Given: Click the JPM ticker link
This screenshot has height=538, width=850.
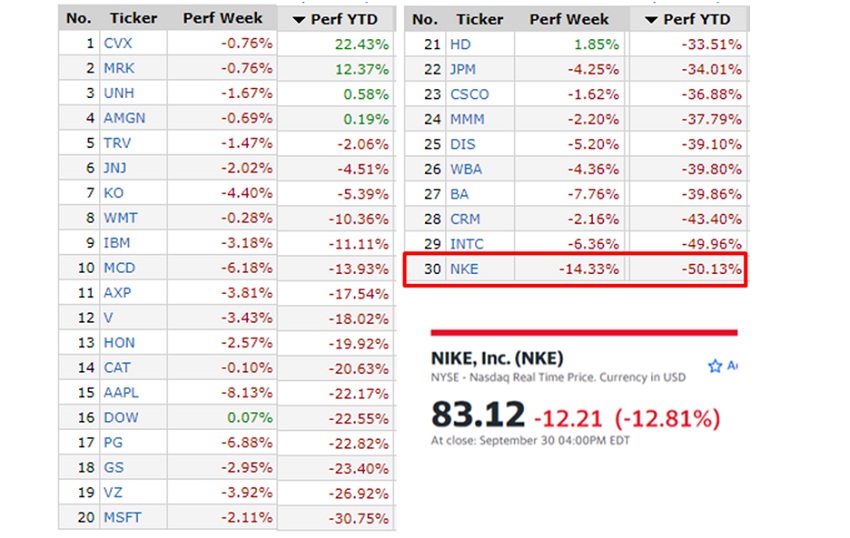Looking at the screenshot, I should (462, 69).
